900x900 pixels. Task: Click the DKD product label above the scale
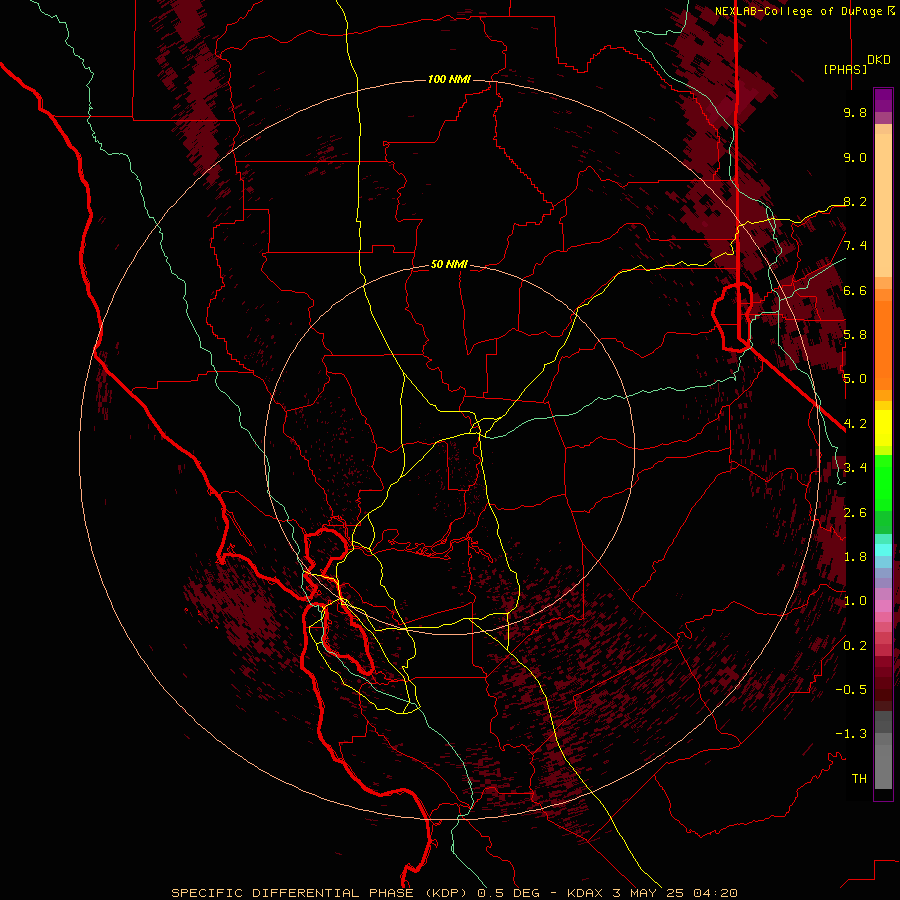point(879,60)
